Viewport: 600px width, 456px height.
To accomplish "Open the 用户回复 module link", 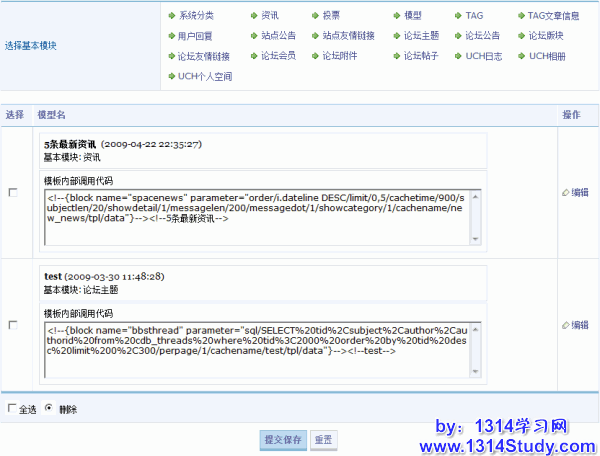I will (195, 36).
